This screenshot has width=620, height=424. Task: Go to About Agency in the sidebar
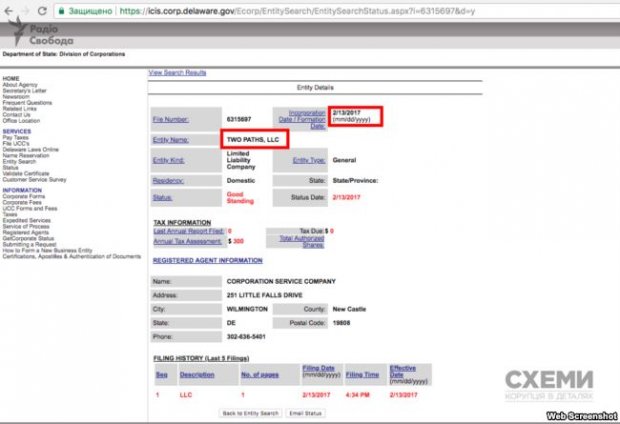pos(21,84)
